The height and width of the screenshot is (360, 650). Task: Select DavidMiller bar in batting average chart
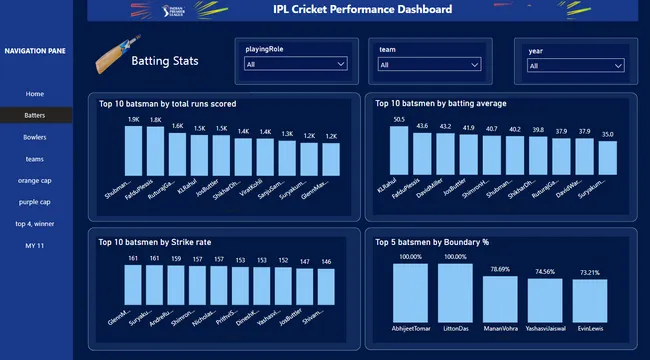[445, 154]
